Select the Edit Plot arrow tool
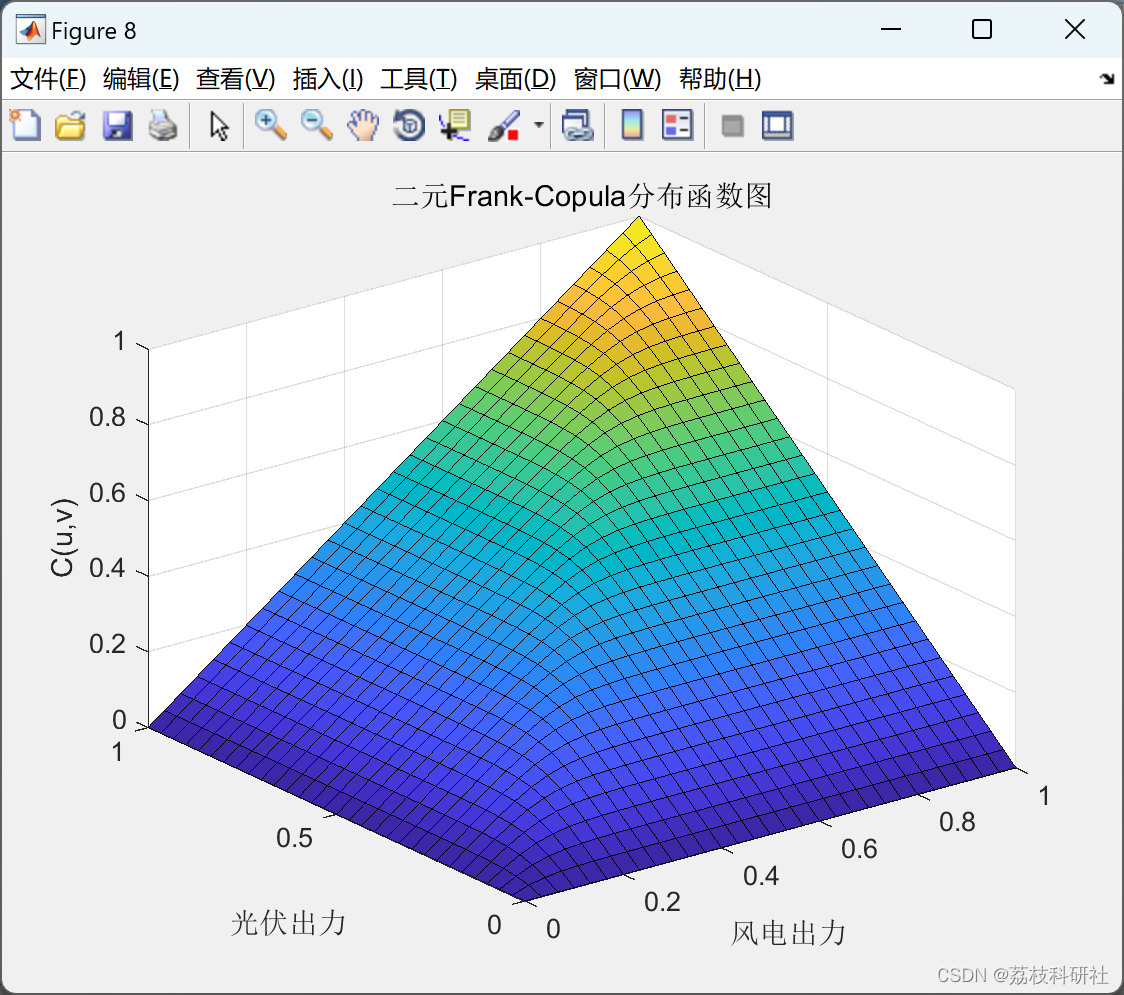 coord(219,125)
